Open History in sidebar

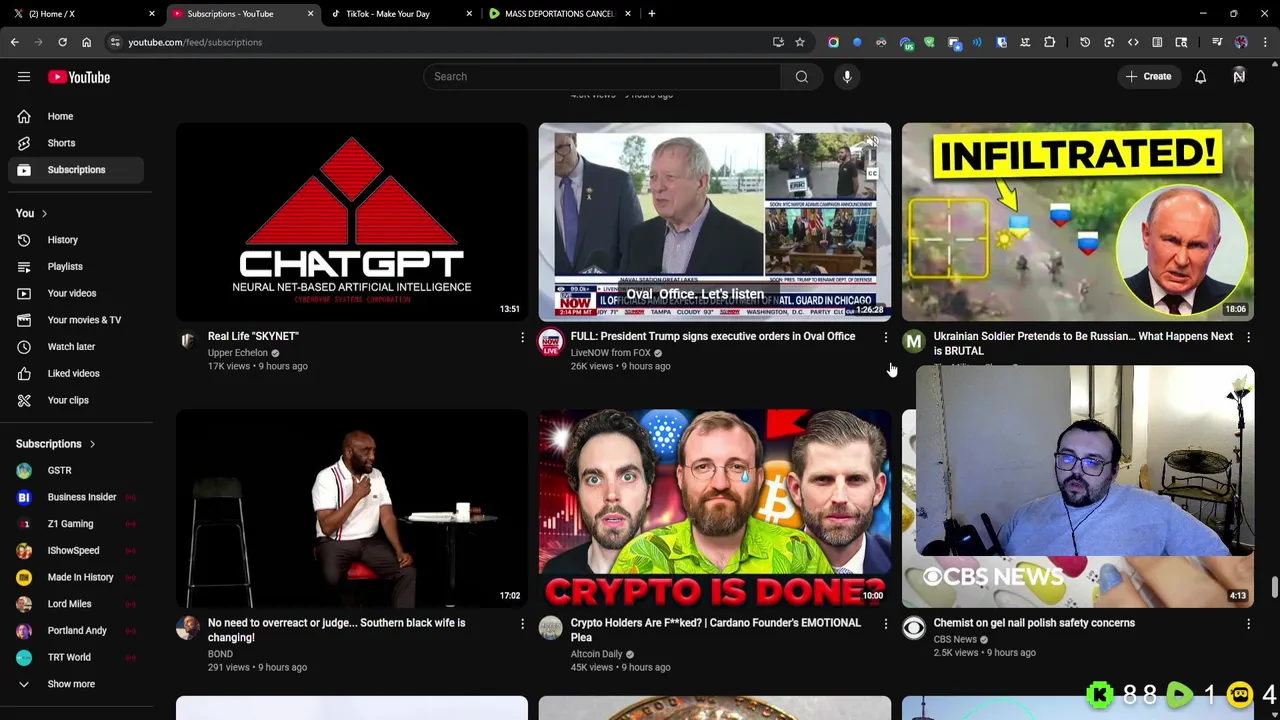tap(76, 240)
